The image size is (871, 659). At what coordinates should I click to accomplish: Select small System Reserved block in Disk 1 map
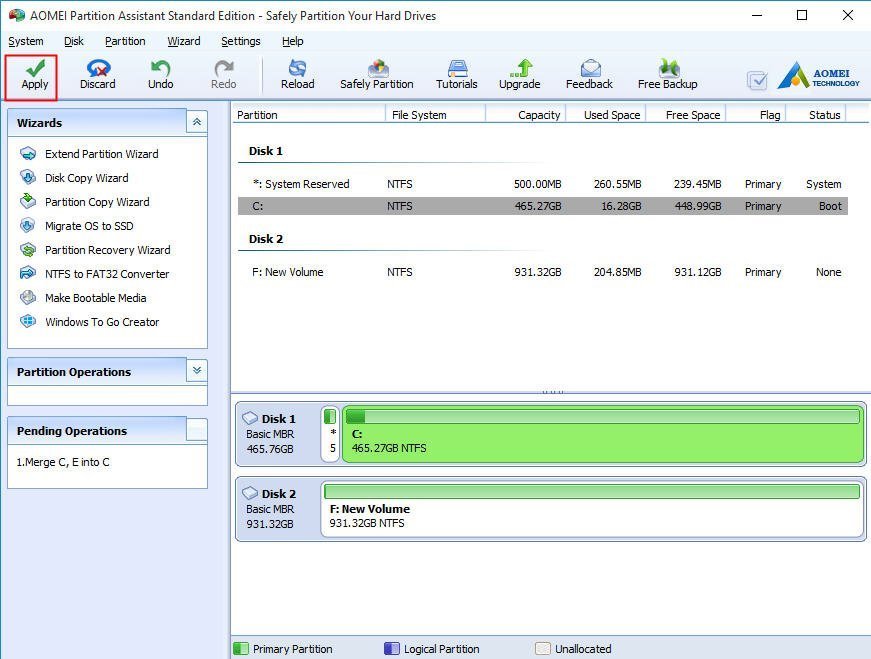pyautogui.click(x=330, y=434)
